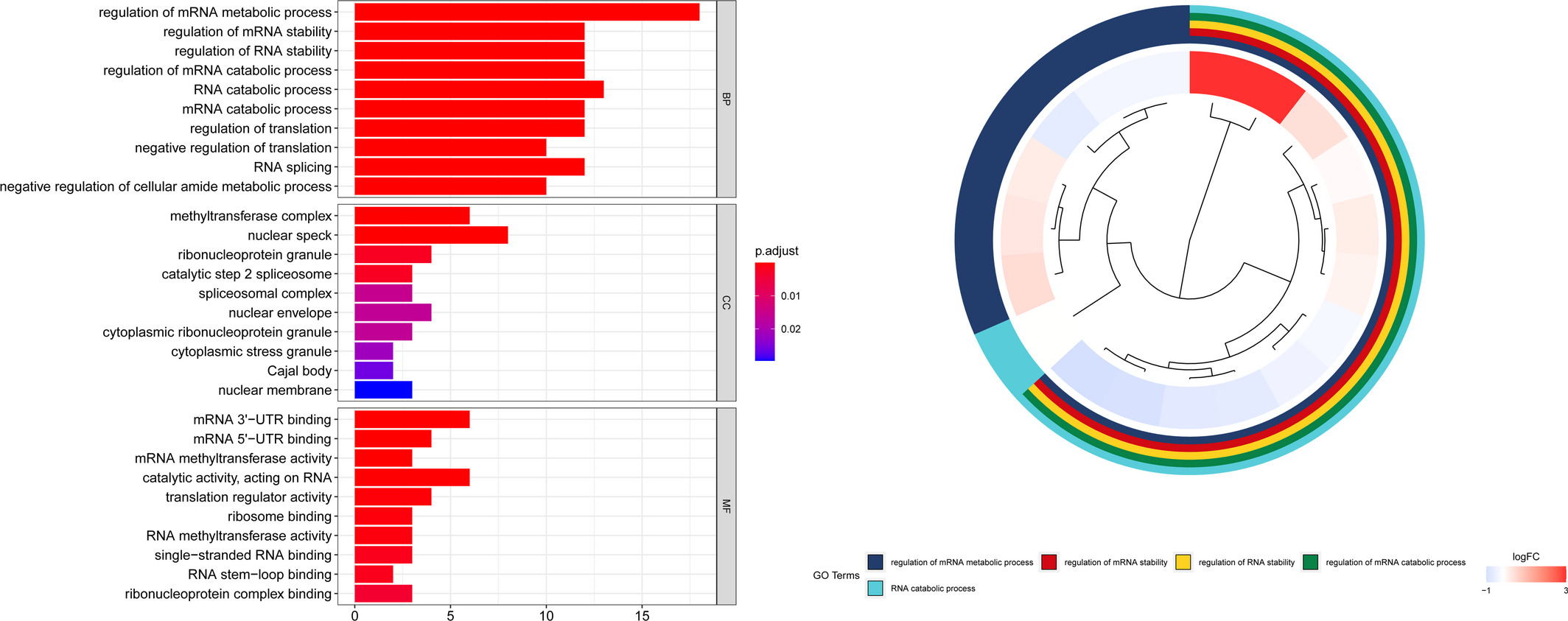The width and height of the screenshot is (1568, 621).
Task: Click y-axis label 'nuclear envelope'
Action: pyautogui.click(x=281, y=313)
